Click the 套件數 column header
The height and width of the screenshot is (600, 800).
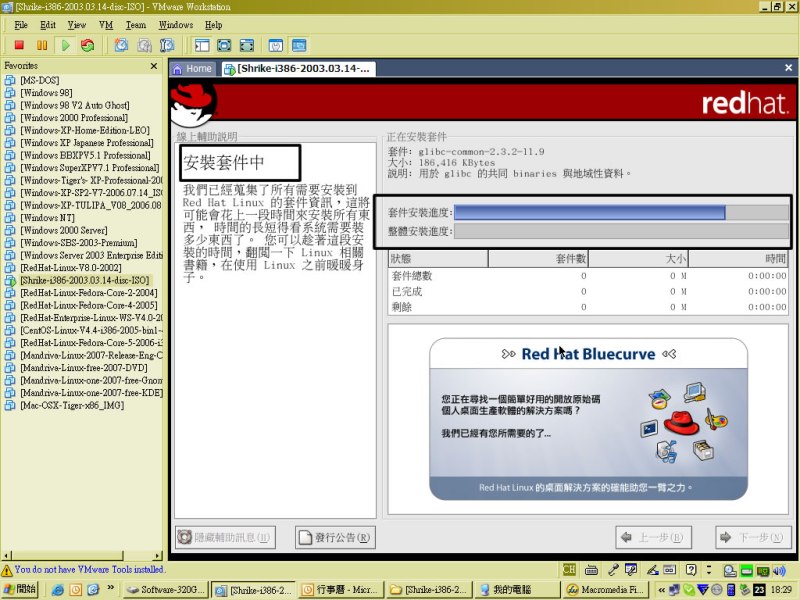click(x=538, y=259)
